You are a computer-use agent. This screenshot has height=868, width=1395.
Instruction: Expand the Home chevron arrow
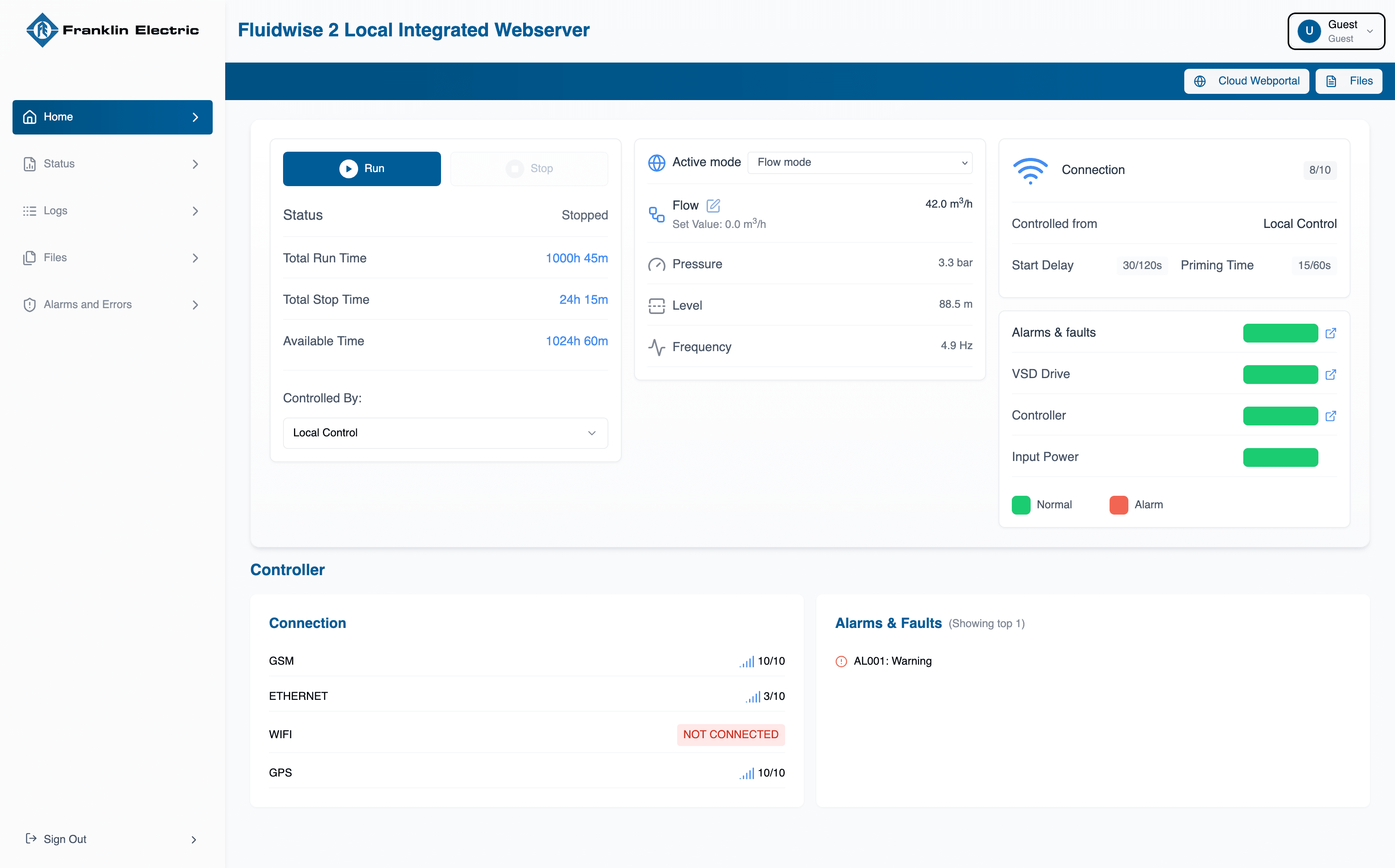click(x=195, y=117)
